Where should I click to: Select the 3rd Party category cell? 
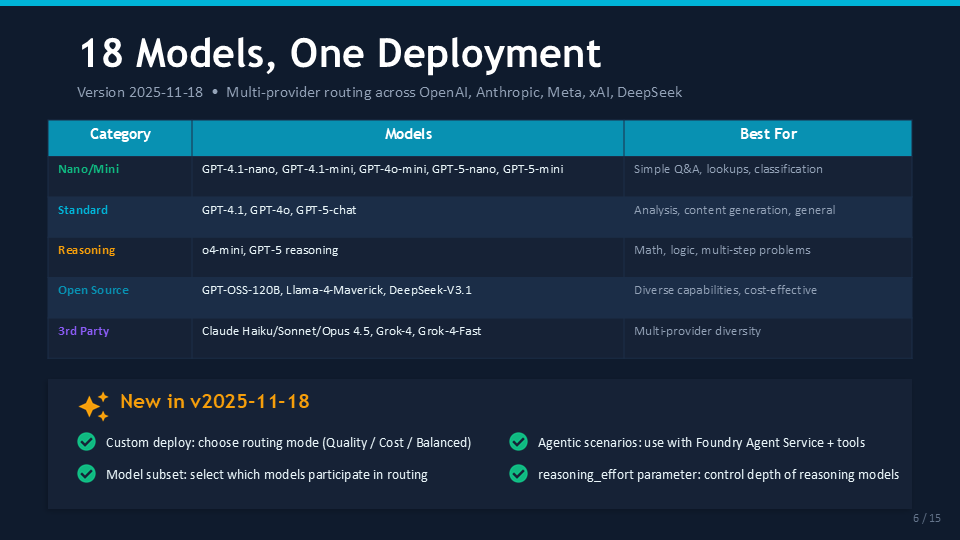[x=120, y=338]
